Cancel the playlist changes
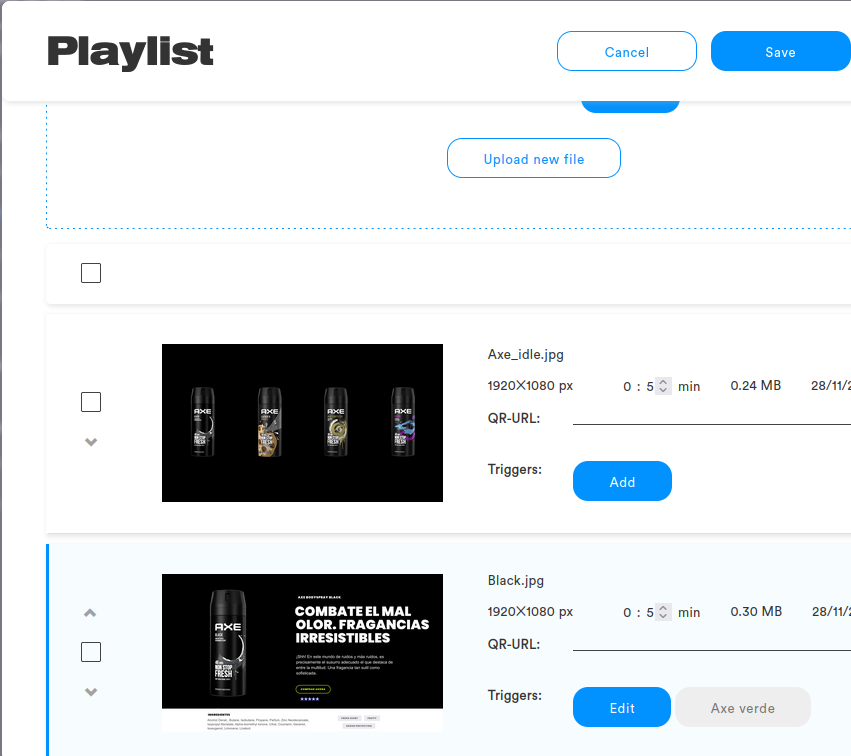851x756 pixels. [627, 52]
